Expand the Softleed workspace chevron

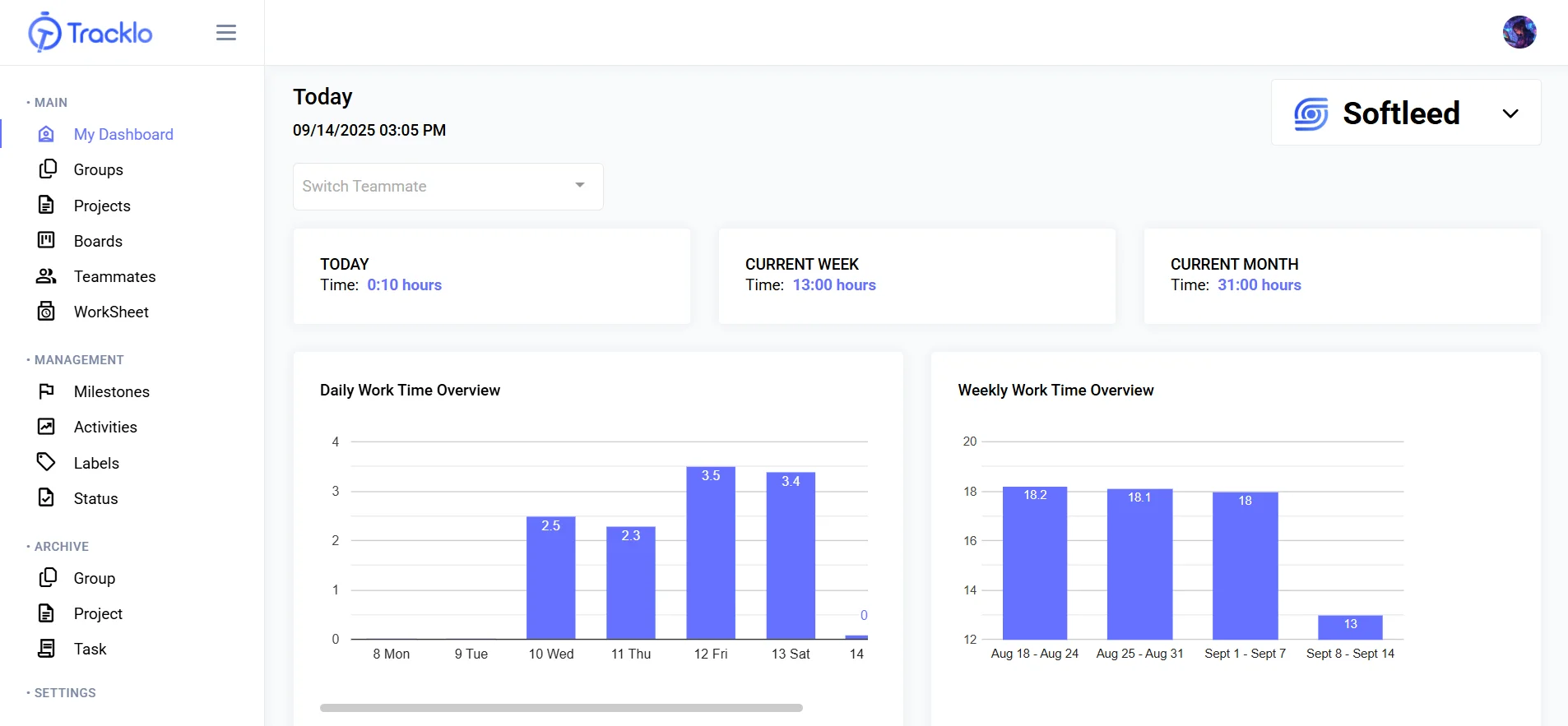point(1510,113)
